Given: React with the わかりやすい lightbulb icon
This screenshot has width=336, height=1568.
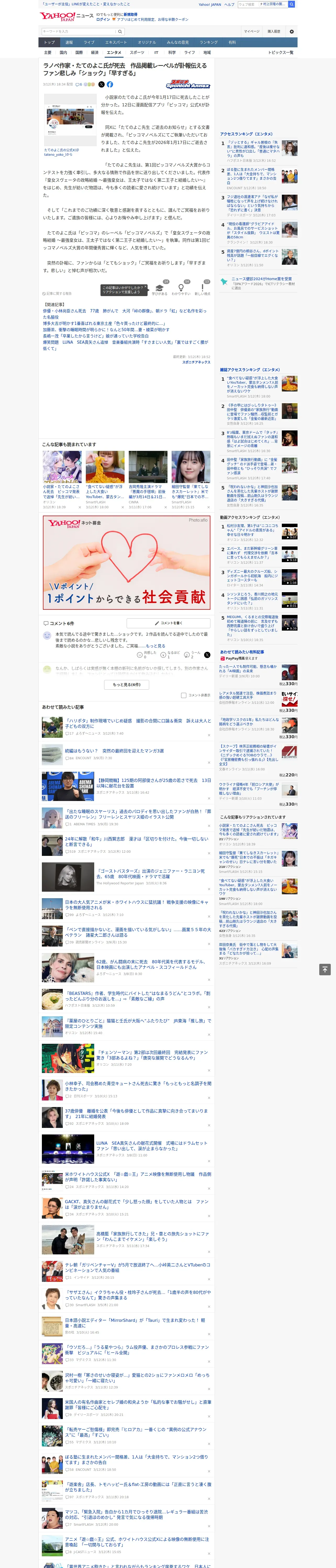Looking at the screenshot, I should (181, 289).
